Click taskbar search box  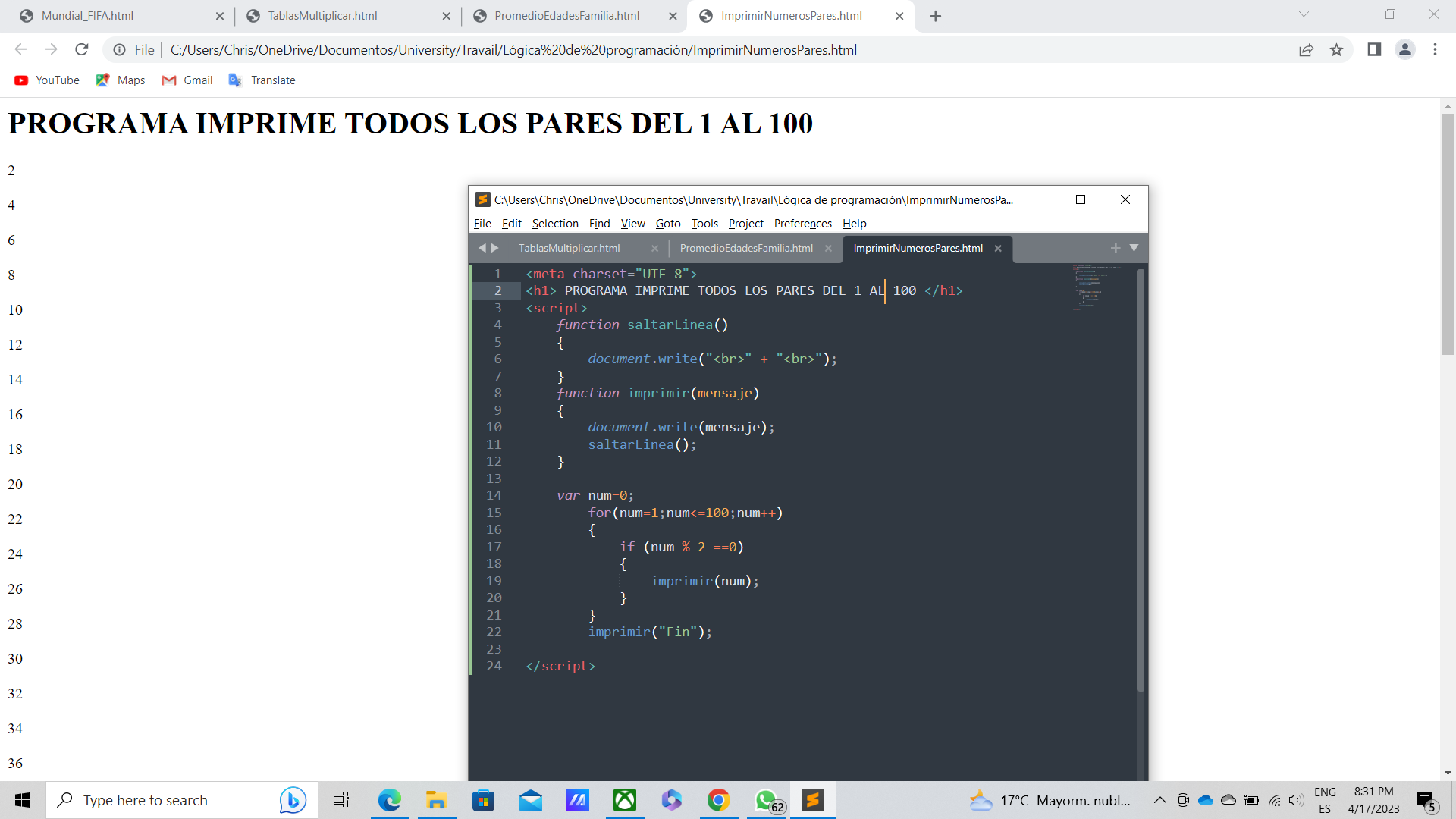tap(182, 800)
